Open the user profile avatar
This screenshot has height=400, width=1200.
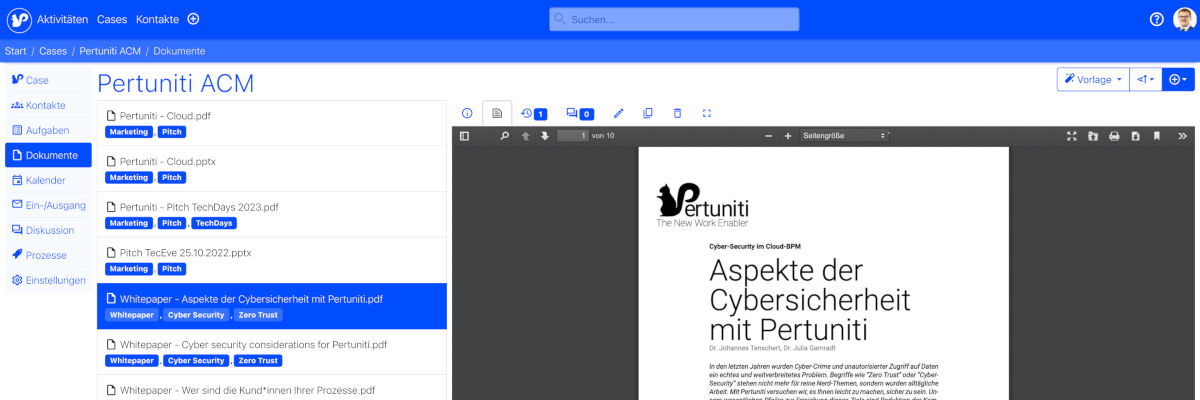click(1184, 19)
